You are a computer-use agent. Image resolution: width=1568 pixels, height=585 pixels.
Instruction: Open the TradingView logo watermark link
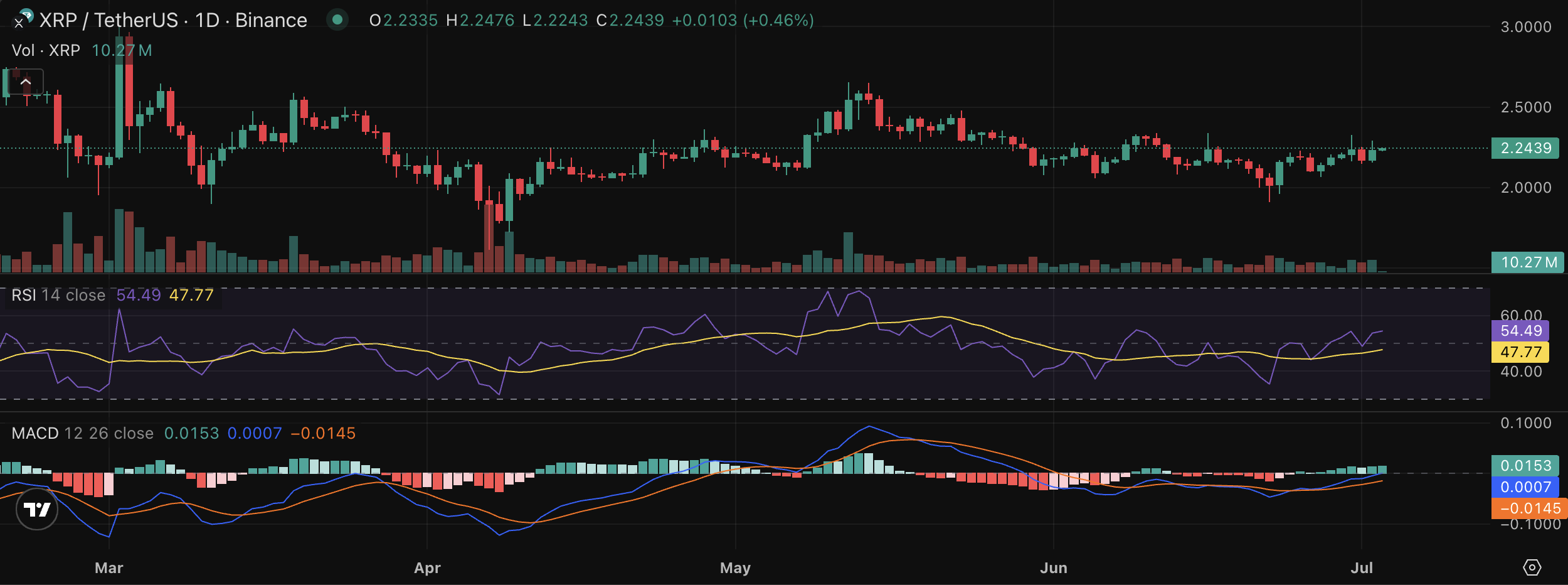(x=37, y=509)
